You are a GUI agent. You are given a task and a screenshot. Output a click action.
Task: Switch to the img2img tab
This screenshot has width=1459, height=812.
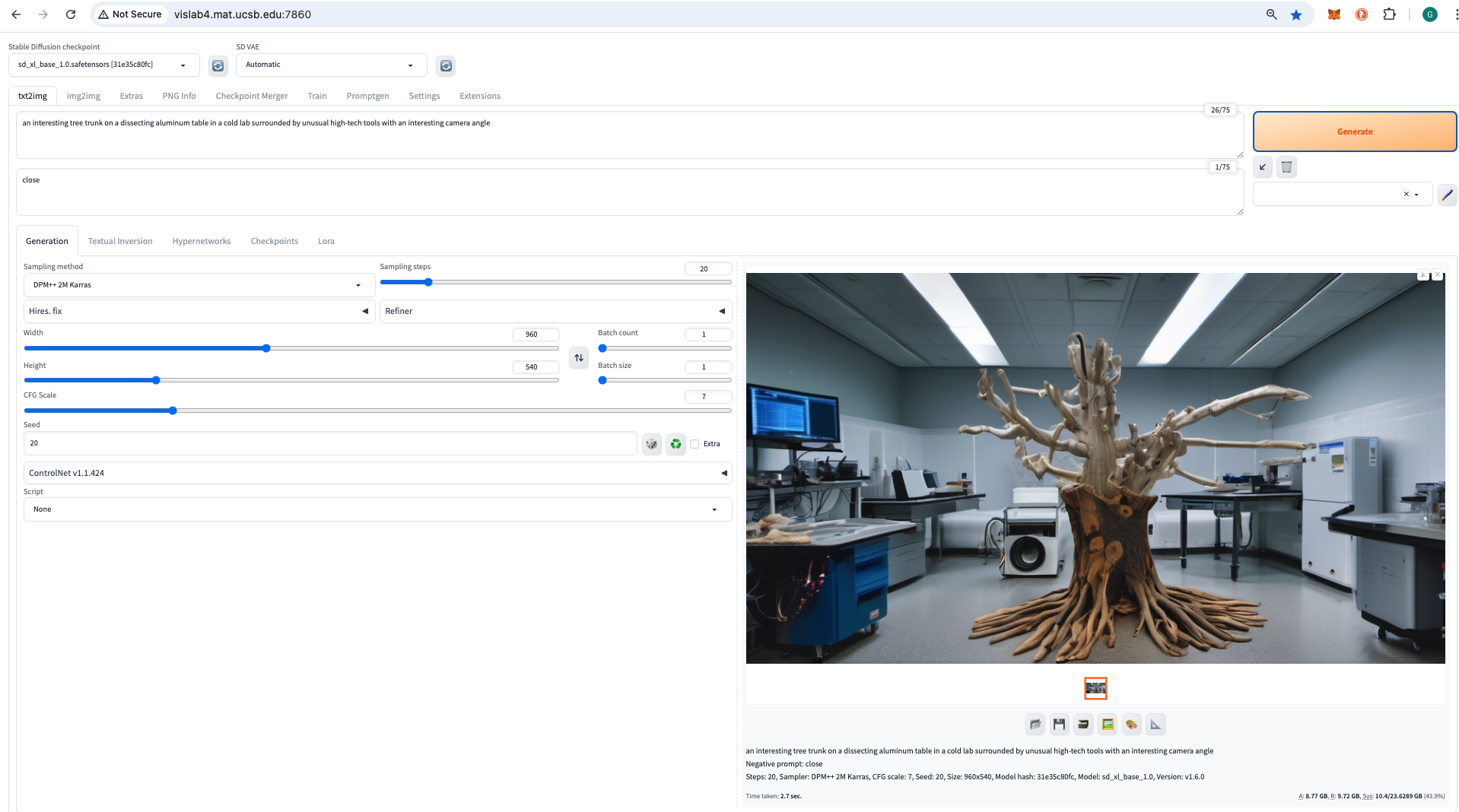click(83, 96)
